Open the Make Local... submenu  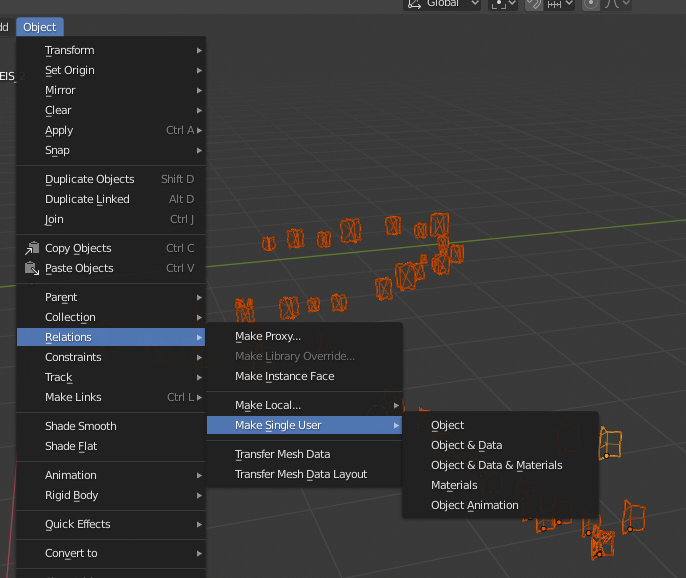(304, 405)
